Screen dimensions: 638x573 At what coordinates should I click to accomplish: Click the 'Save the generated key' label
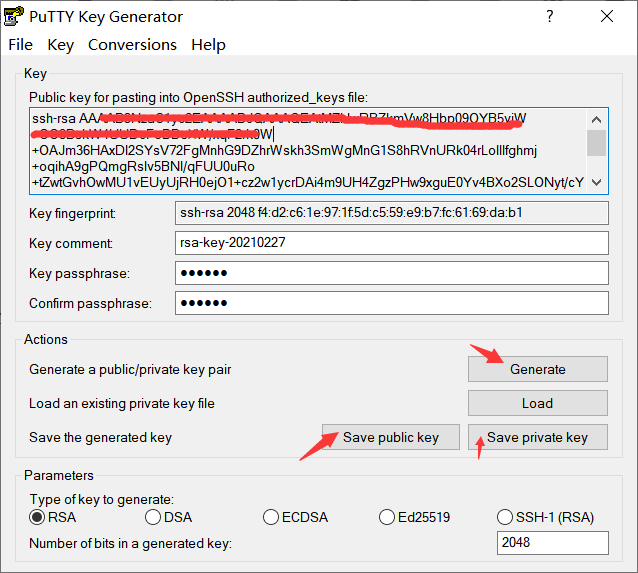tap(101, 437)
